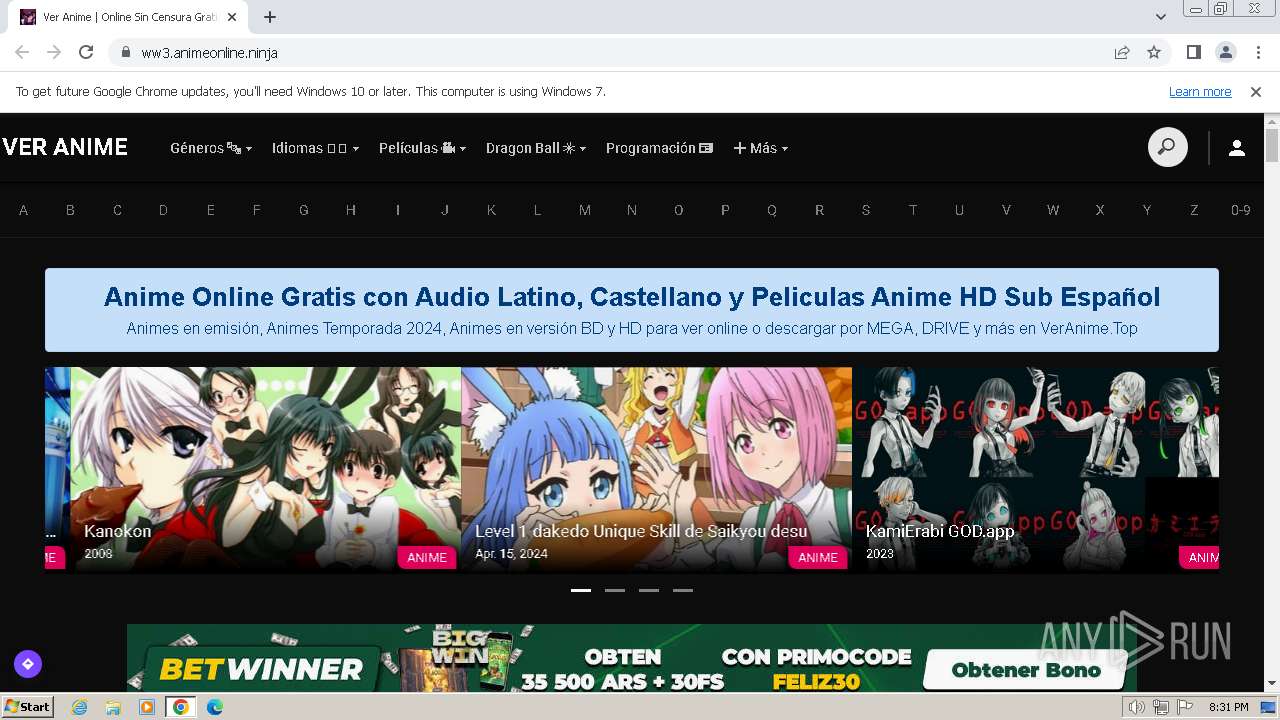Click the Learn more link

(1200, 92)
